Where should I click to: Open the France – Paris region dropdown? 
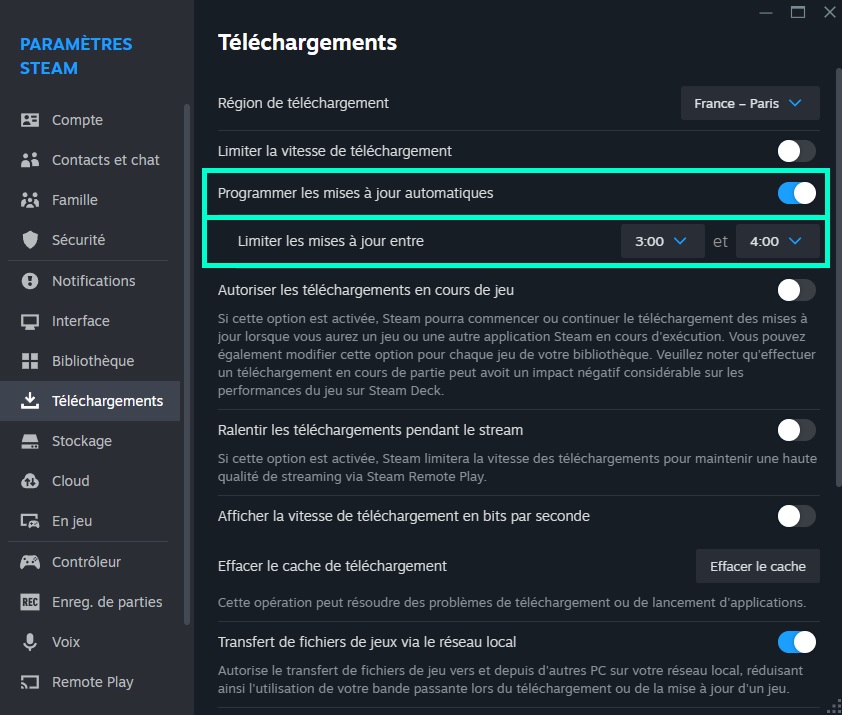(x=750, y=103)
